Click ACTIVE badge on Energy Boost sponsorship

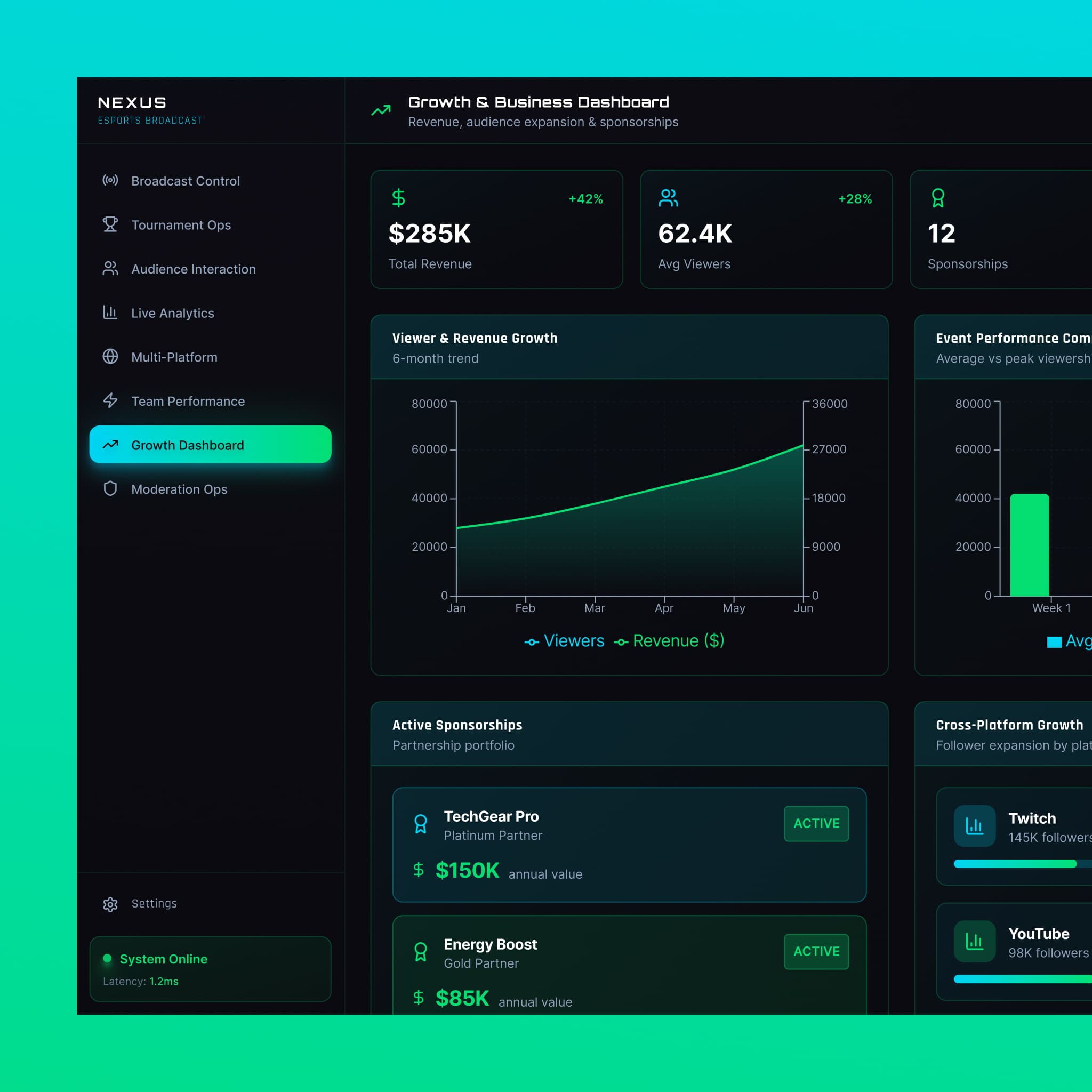pyautogui.click(x=816, y=951)
